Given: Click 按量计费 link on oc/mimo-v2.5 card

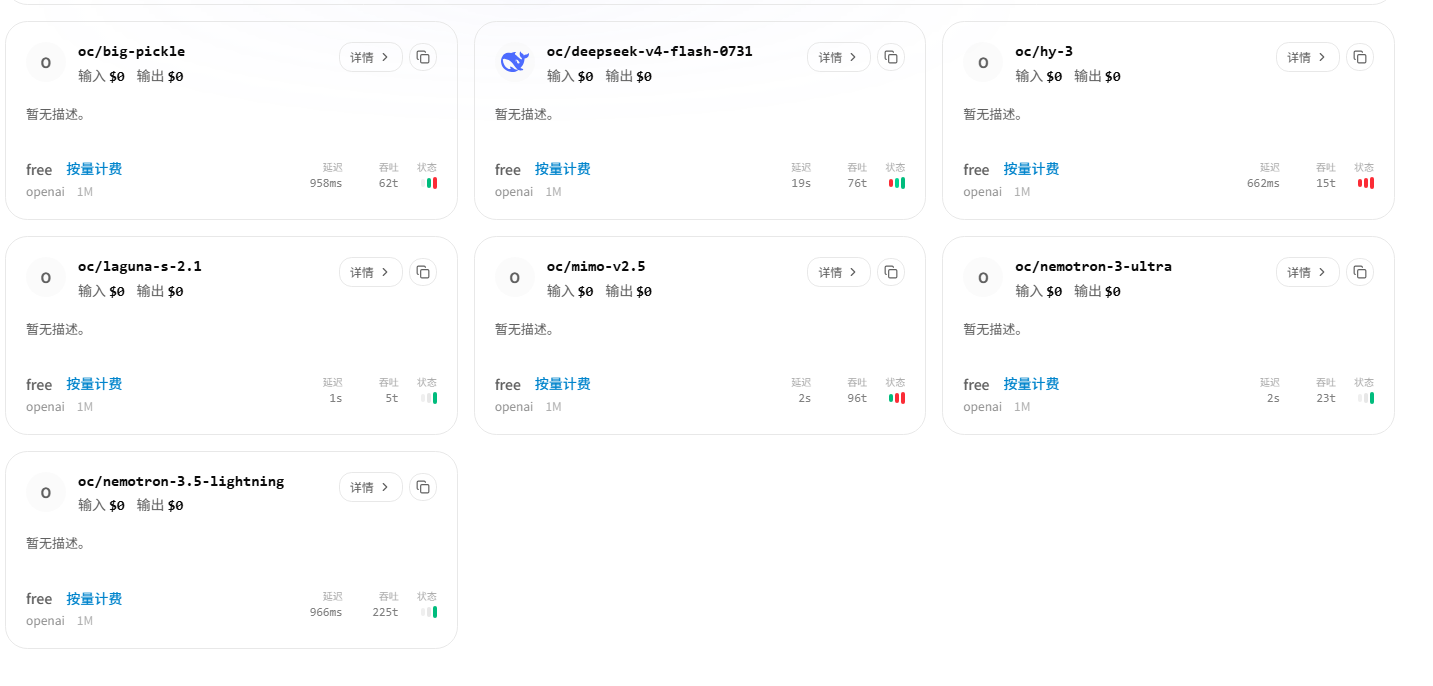Looking at the screenshot, I should [x=563, y=384].
